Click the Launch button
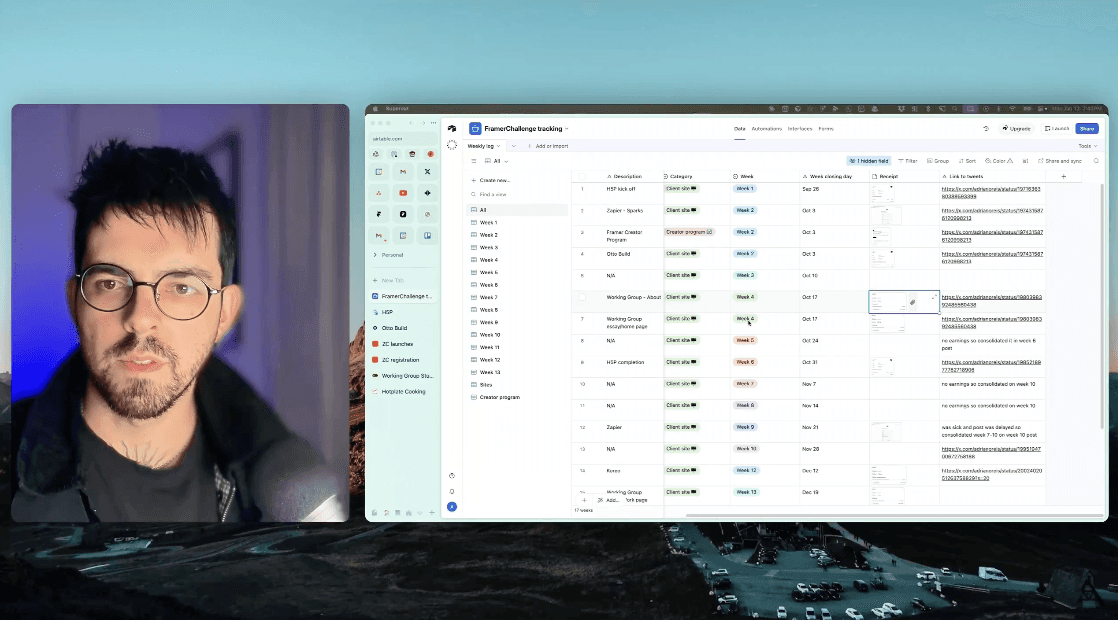Viewport: 1118px width, 620px height. pyautogui.click(x=1057, y=129)
